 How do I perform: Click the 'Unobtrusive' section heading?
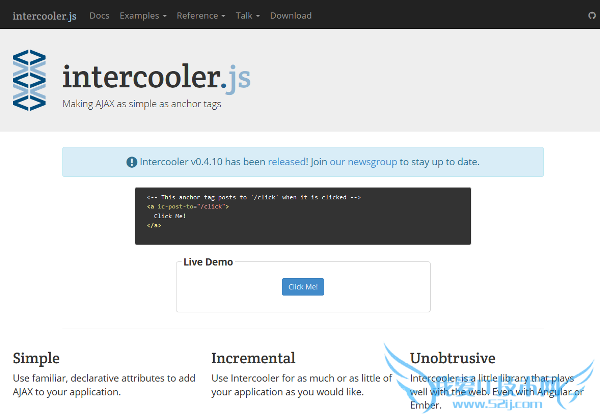[453, 359]
